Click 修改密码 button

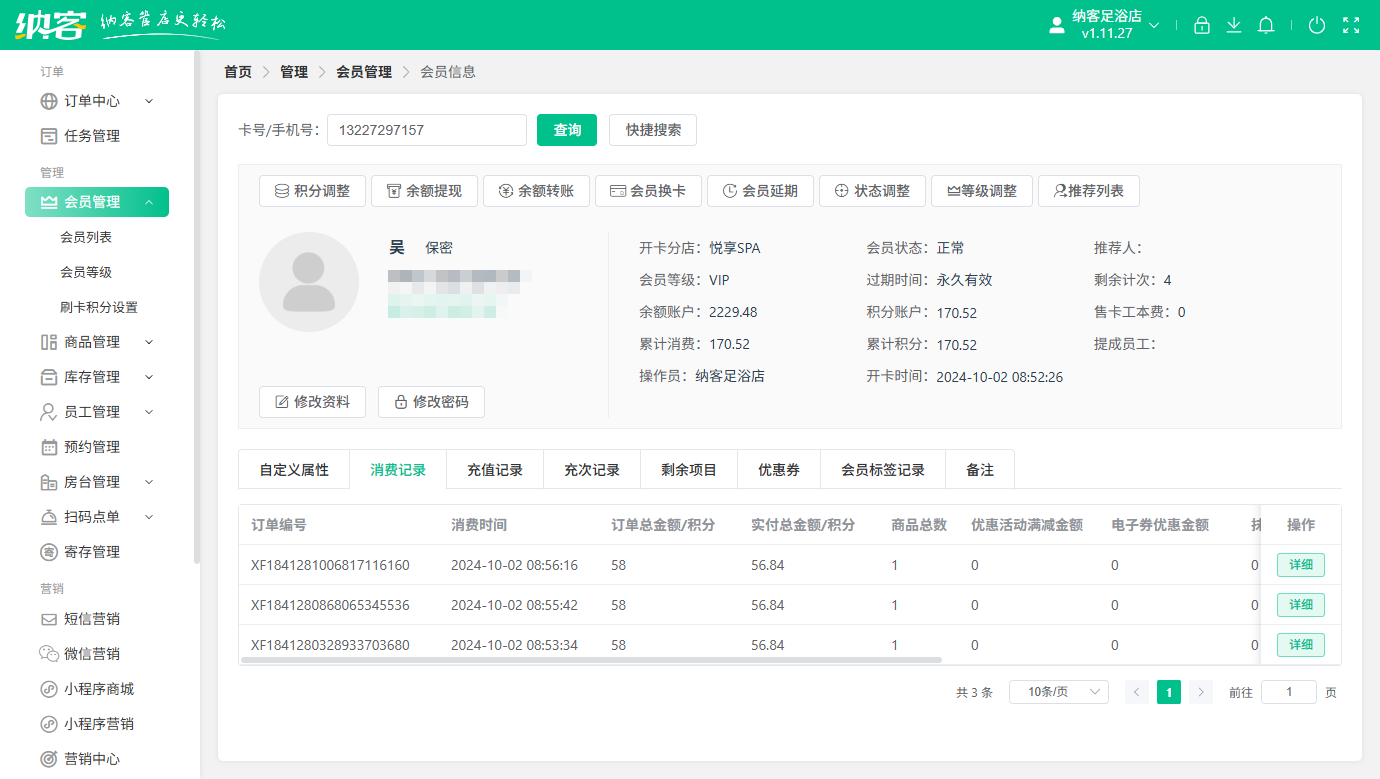431,402
